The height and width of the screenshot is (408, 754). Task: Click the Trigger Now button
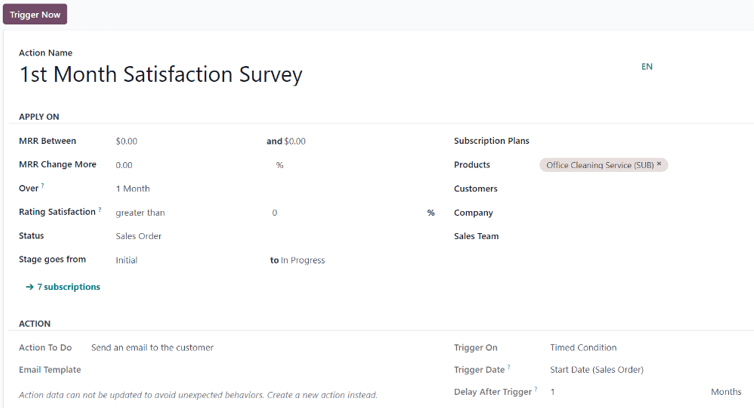pyautogui.click(x=35, y=15)
